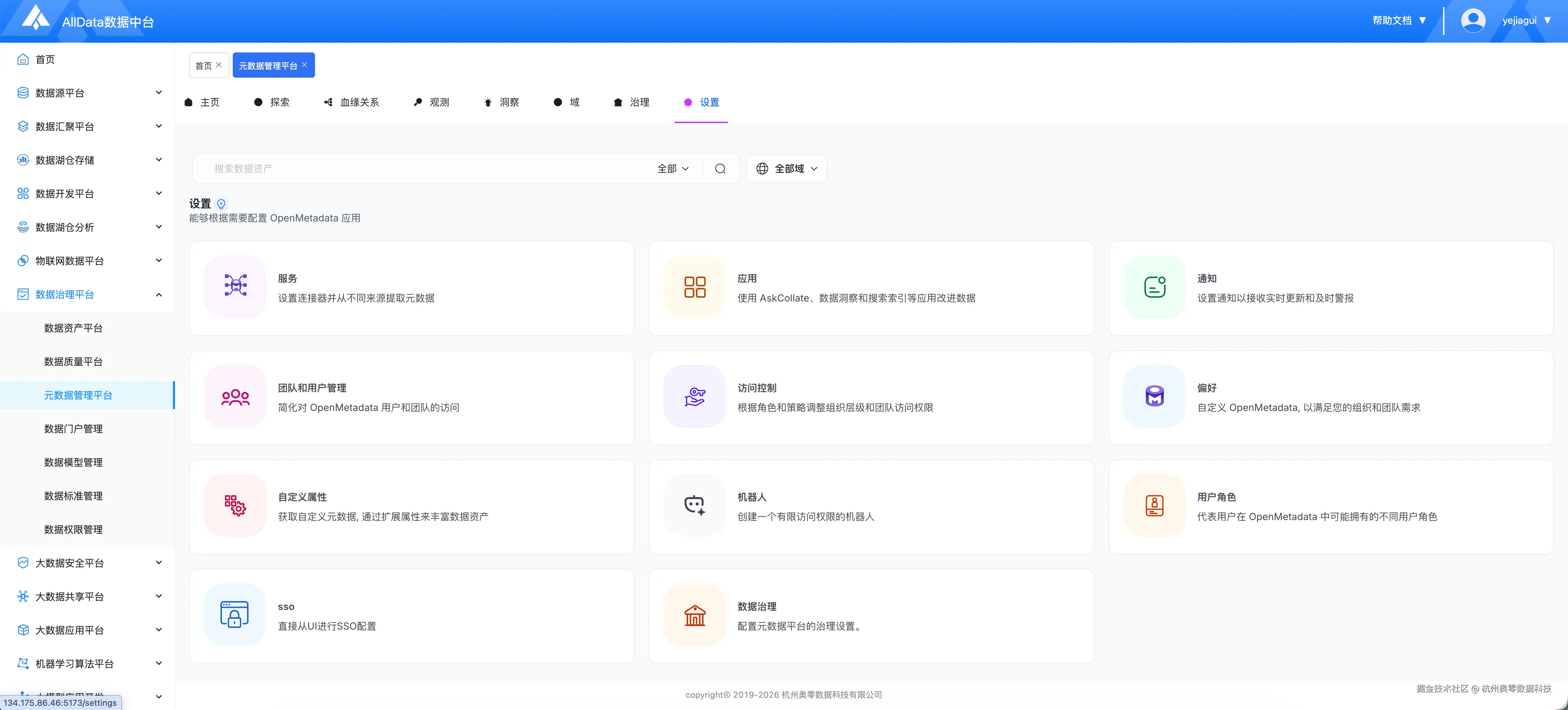
Task: Switch to the 观测 tab
Action: click(x=432, y=102)
